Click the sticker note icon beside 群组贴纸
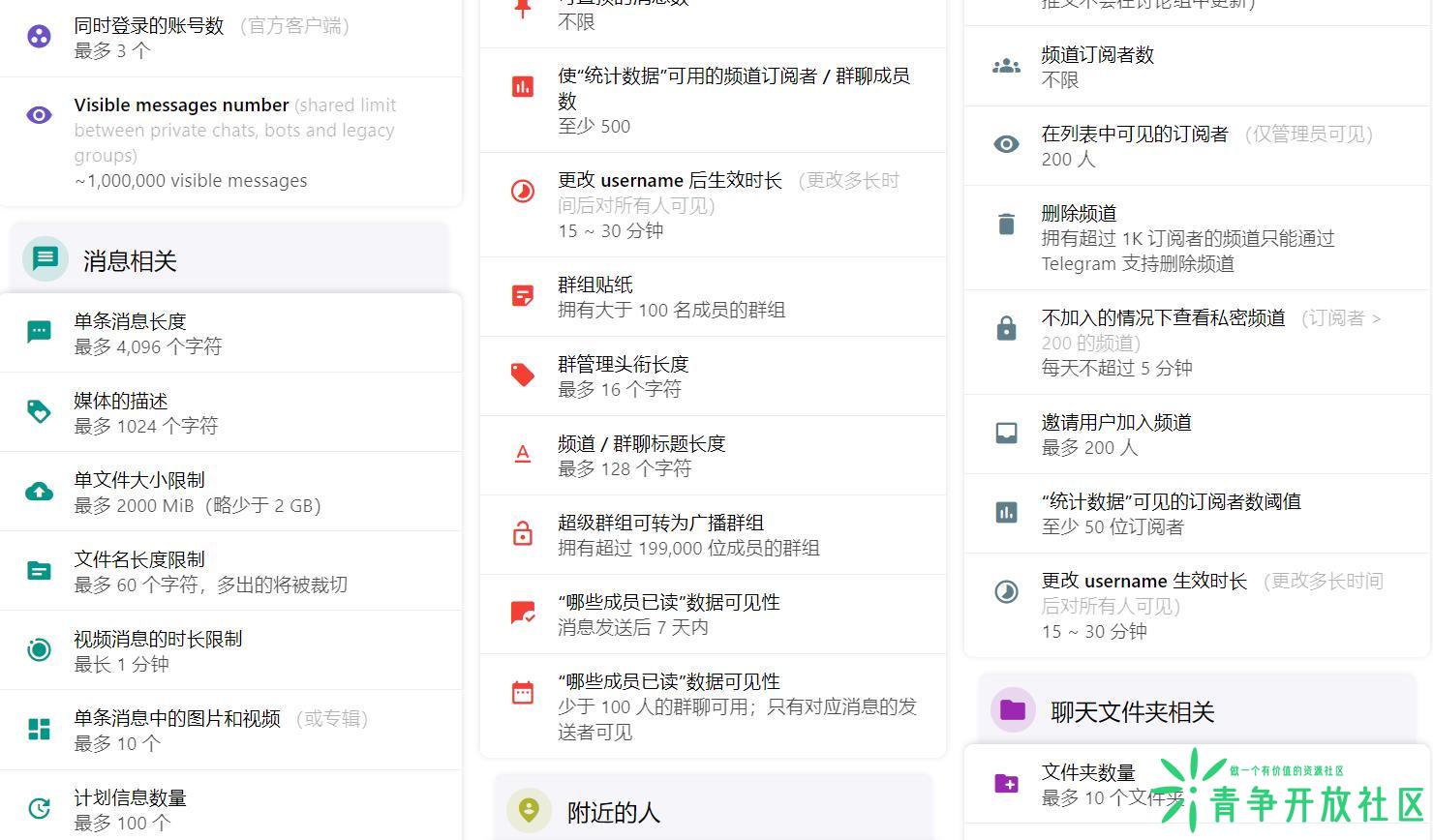Screen dimensions: 1433x840 523,295
